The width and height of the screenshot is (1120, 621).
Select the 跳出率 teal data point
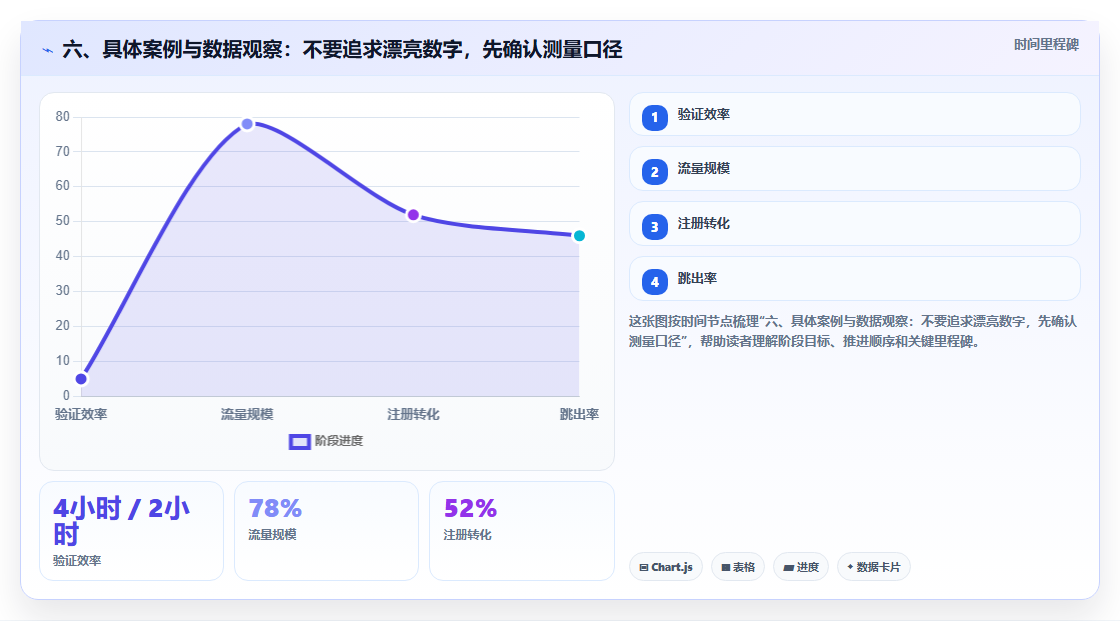[x=579, y=236]
